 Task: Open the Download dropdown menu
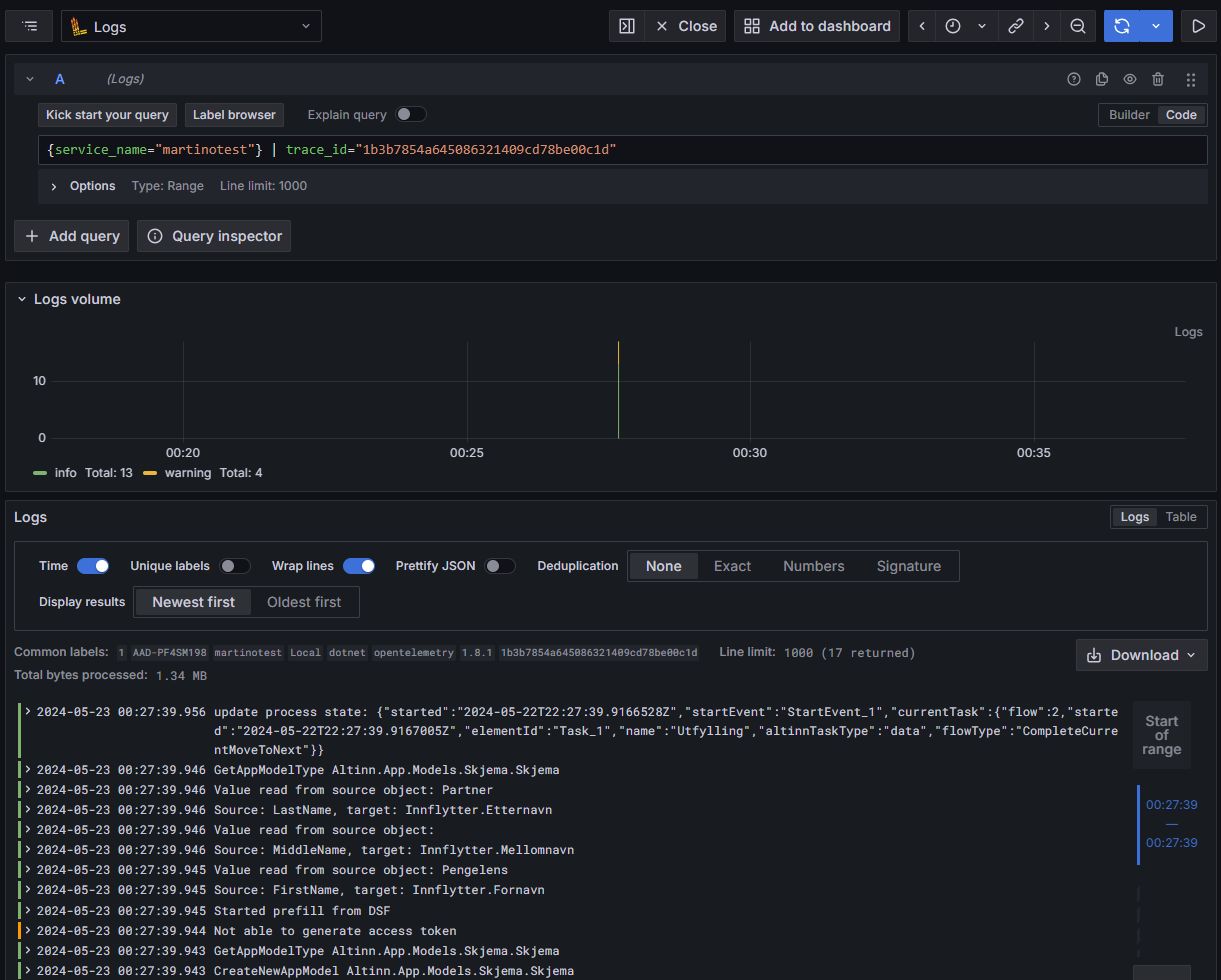point(1141,655)
